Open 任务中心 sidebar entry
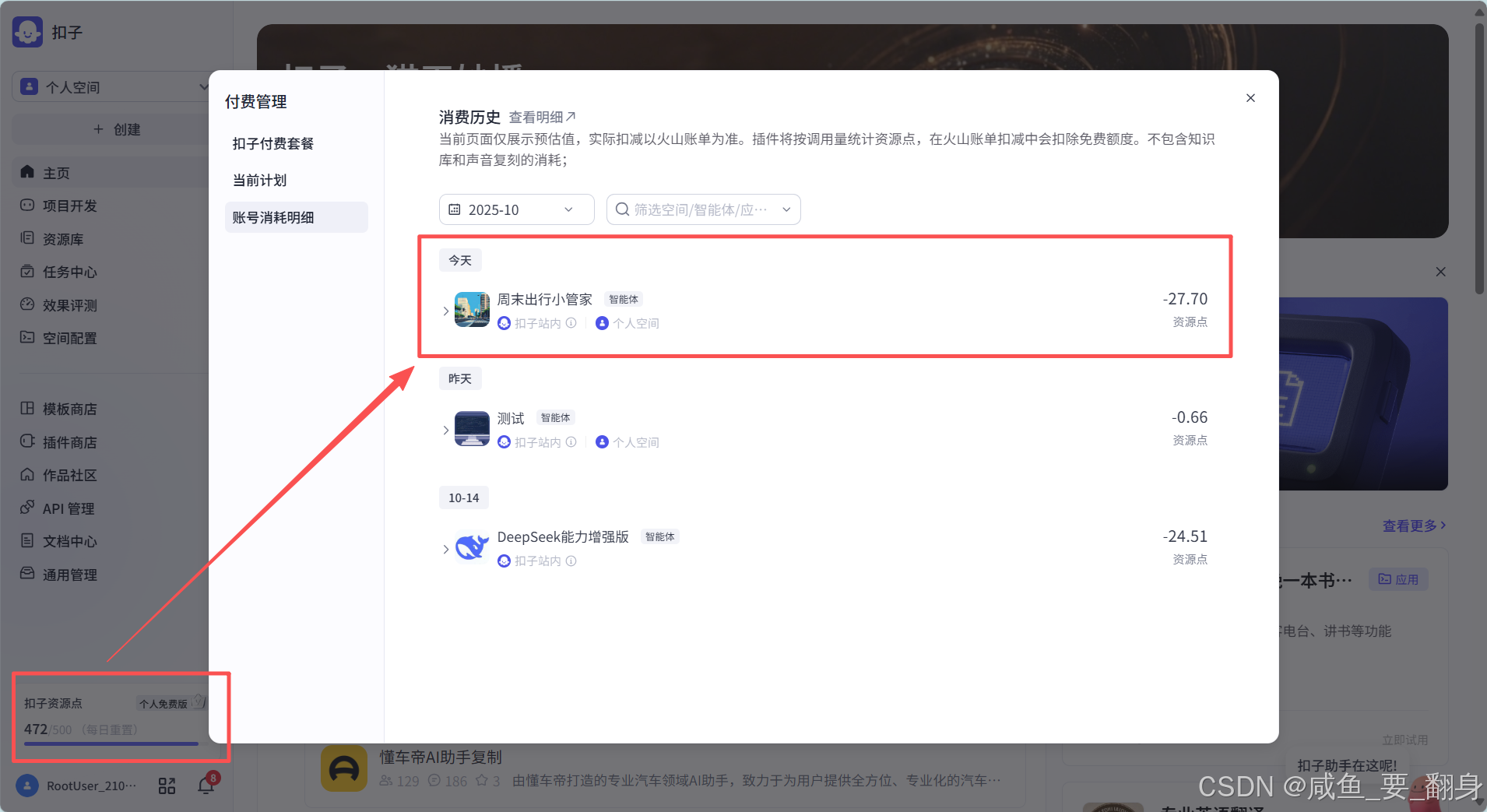The width and height of the screenshot is (1487, 812). [x=109, y=272]
